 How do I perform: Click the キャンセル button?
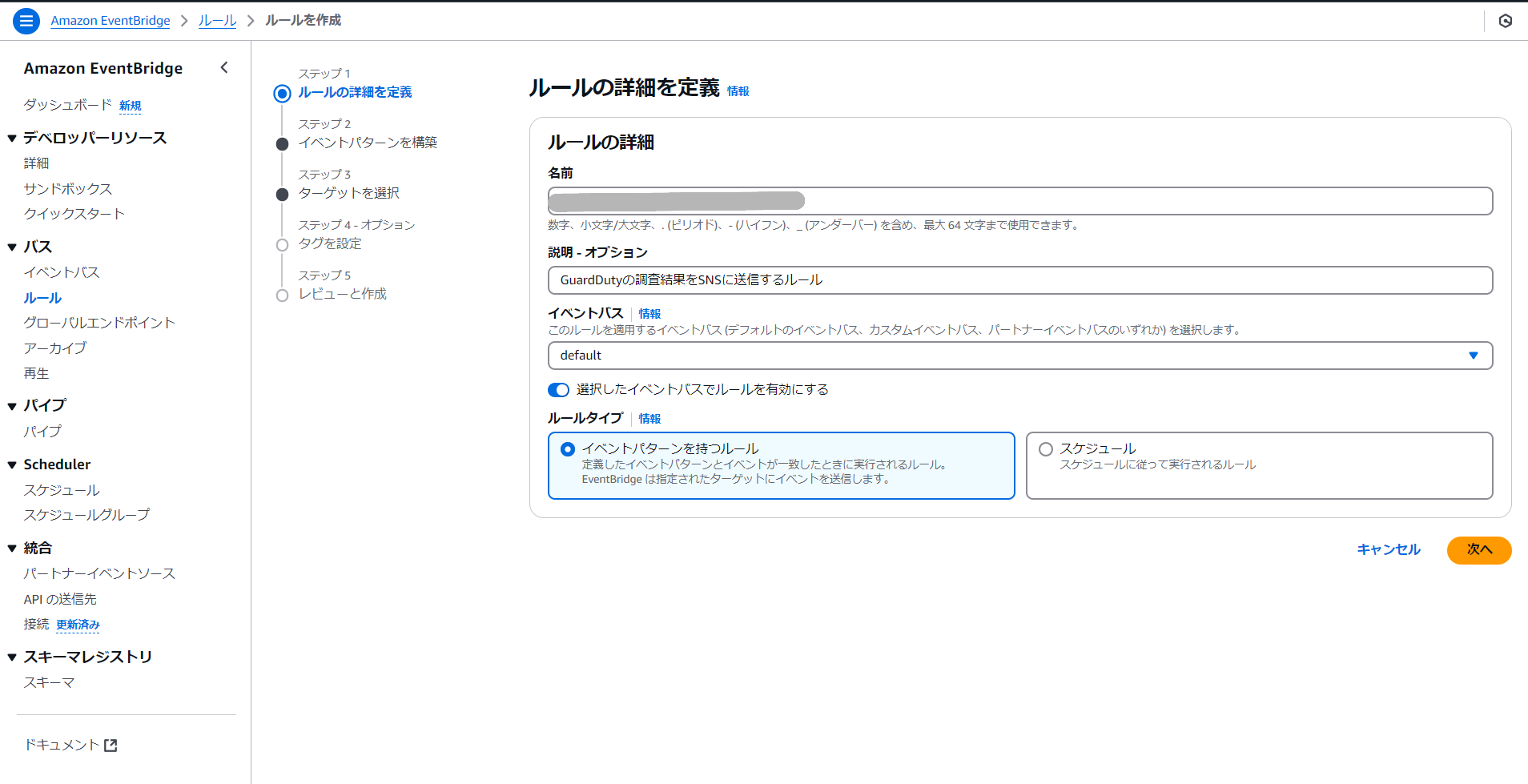(1389, 550)
